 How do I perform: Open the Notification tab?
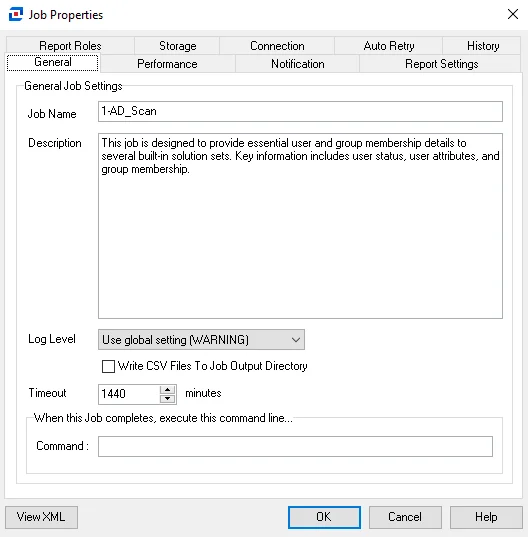click(x=298, y=64)
